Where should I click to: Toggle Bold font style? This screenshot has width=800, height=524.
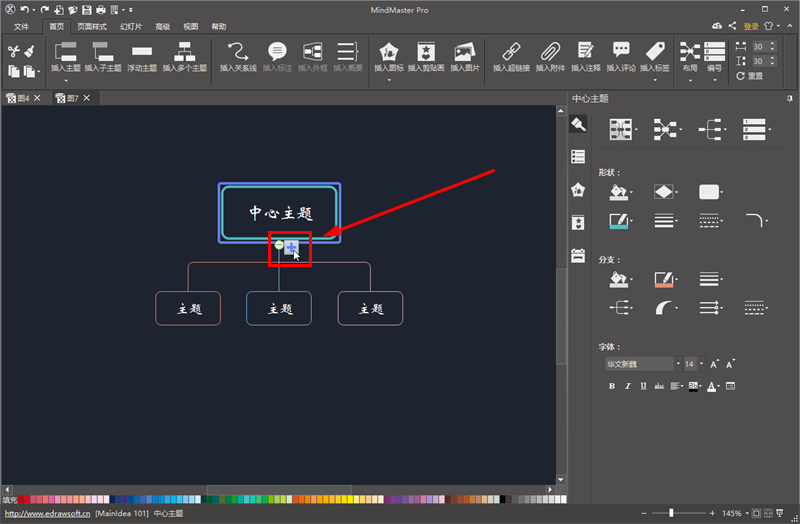pyautogui.click(x=612, y=386)
